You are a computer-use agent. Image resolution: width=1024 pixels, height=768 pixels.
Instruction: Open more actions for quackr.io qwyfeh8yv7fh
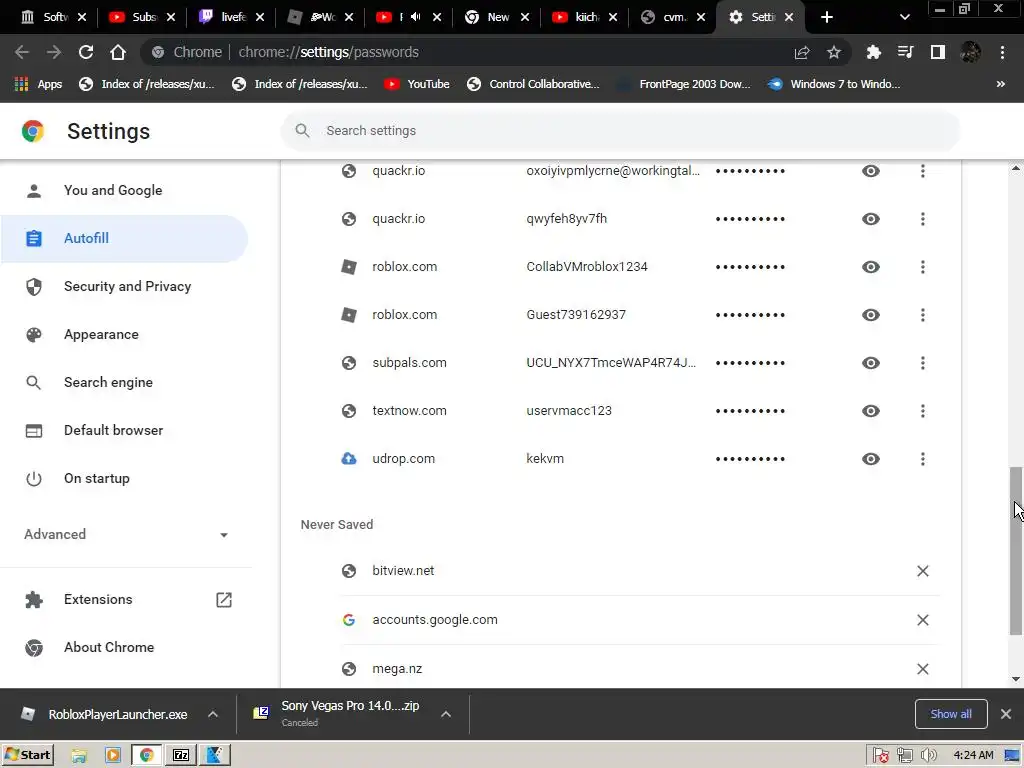(x=922, y=219)
